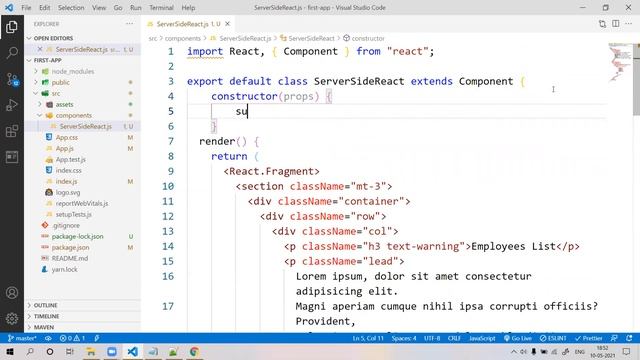Open the Accounts menu icon
The image size is (640, 360).
12,293
